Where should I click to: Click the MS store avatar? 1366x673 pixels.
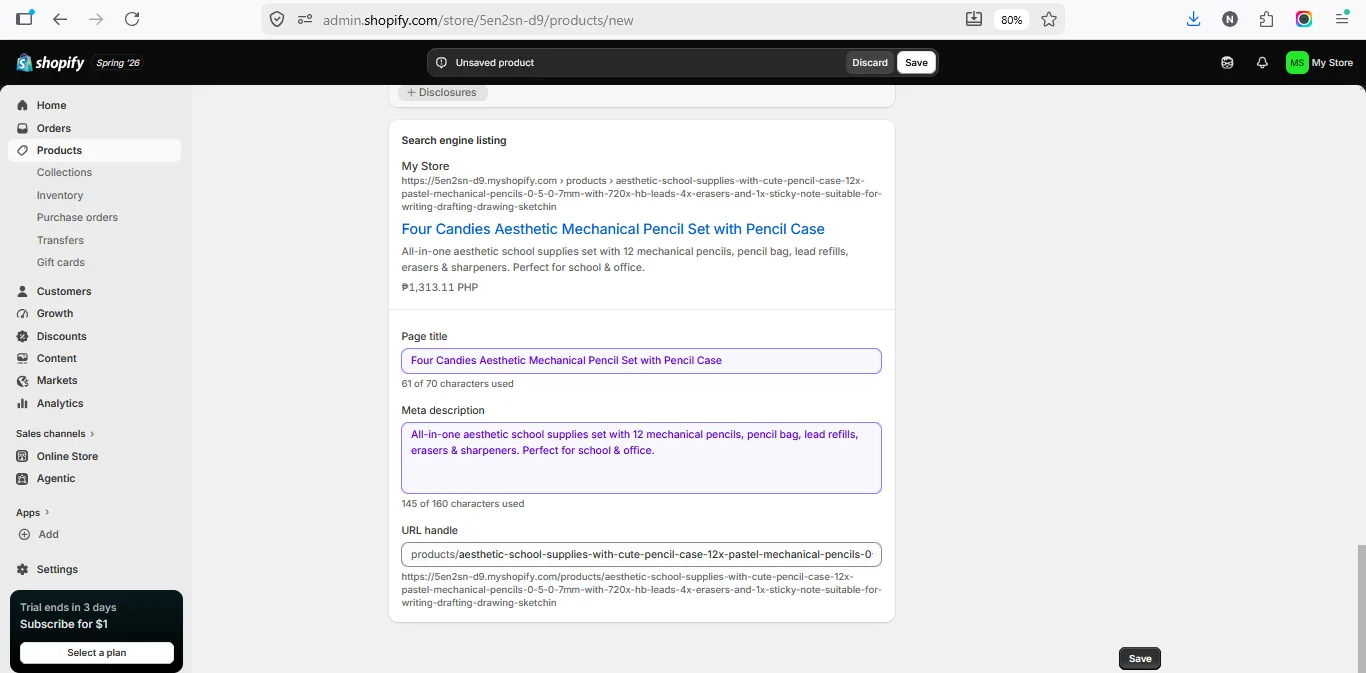1297,62
